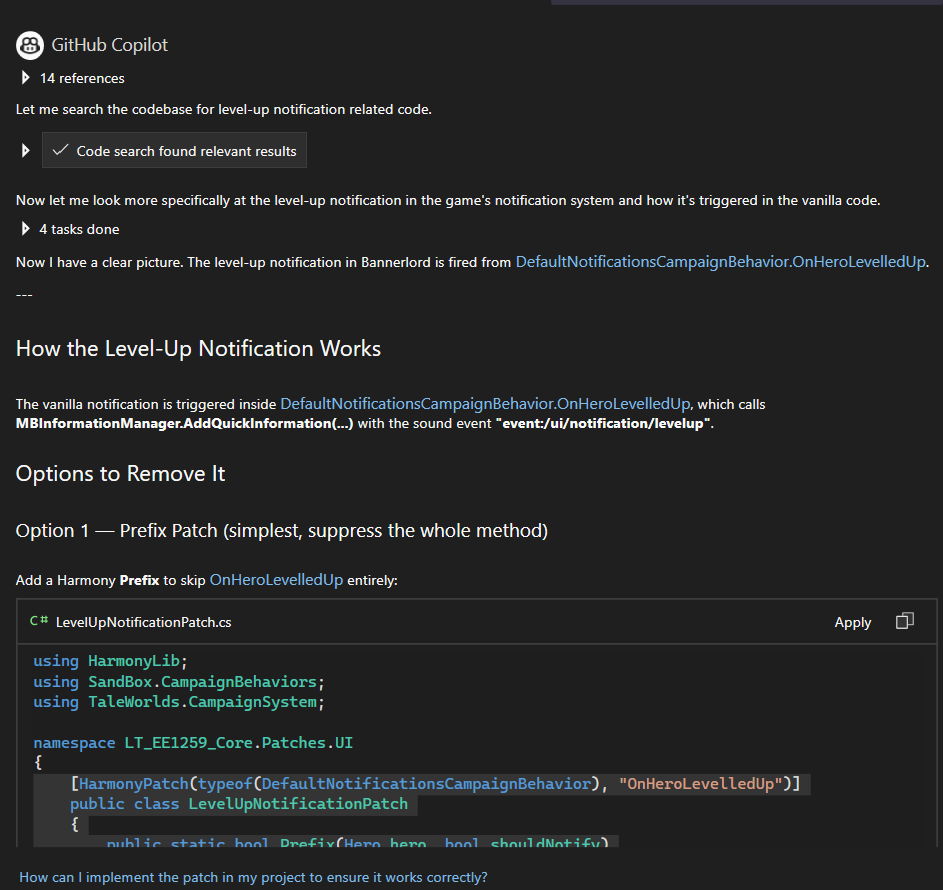The width and height of the screenshot is (943, 890).
Task: Click the 'using HarmonyLib;' code line
Action: click(110, 661)
